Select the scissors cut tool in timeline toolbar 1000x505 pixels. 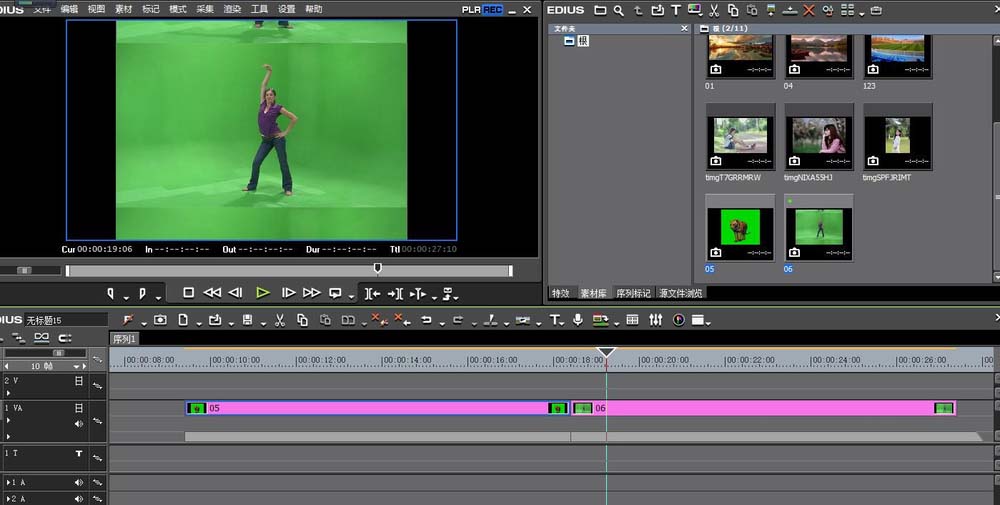[279, 320]
